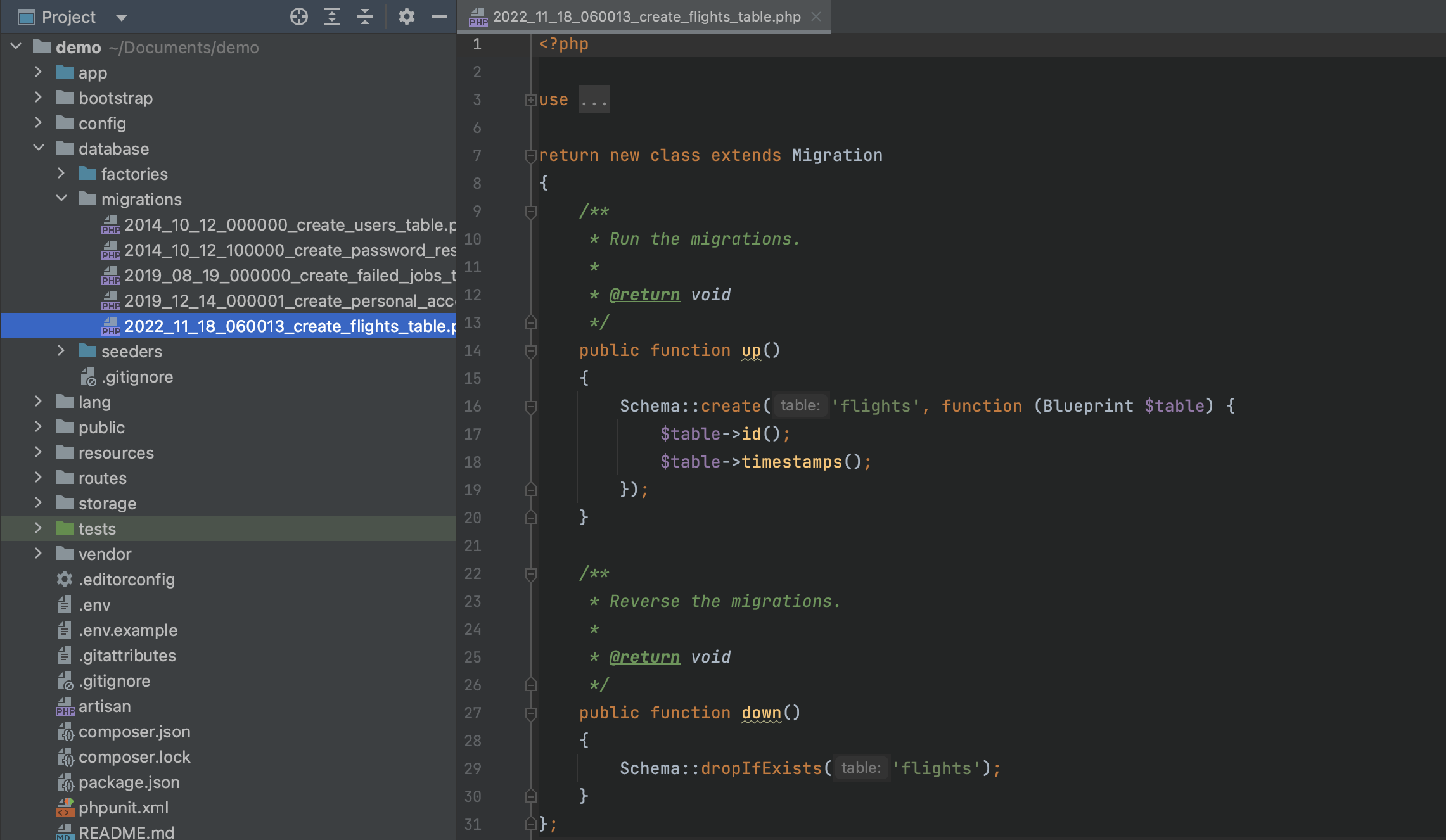
Task: Click the up function name
Action: [751, 350]
